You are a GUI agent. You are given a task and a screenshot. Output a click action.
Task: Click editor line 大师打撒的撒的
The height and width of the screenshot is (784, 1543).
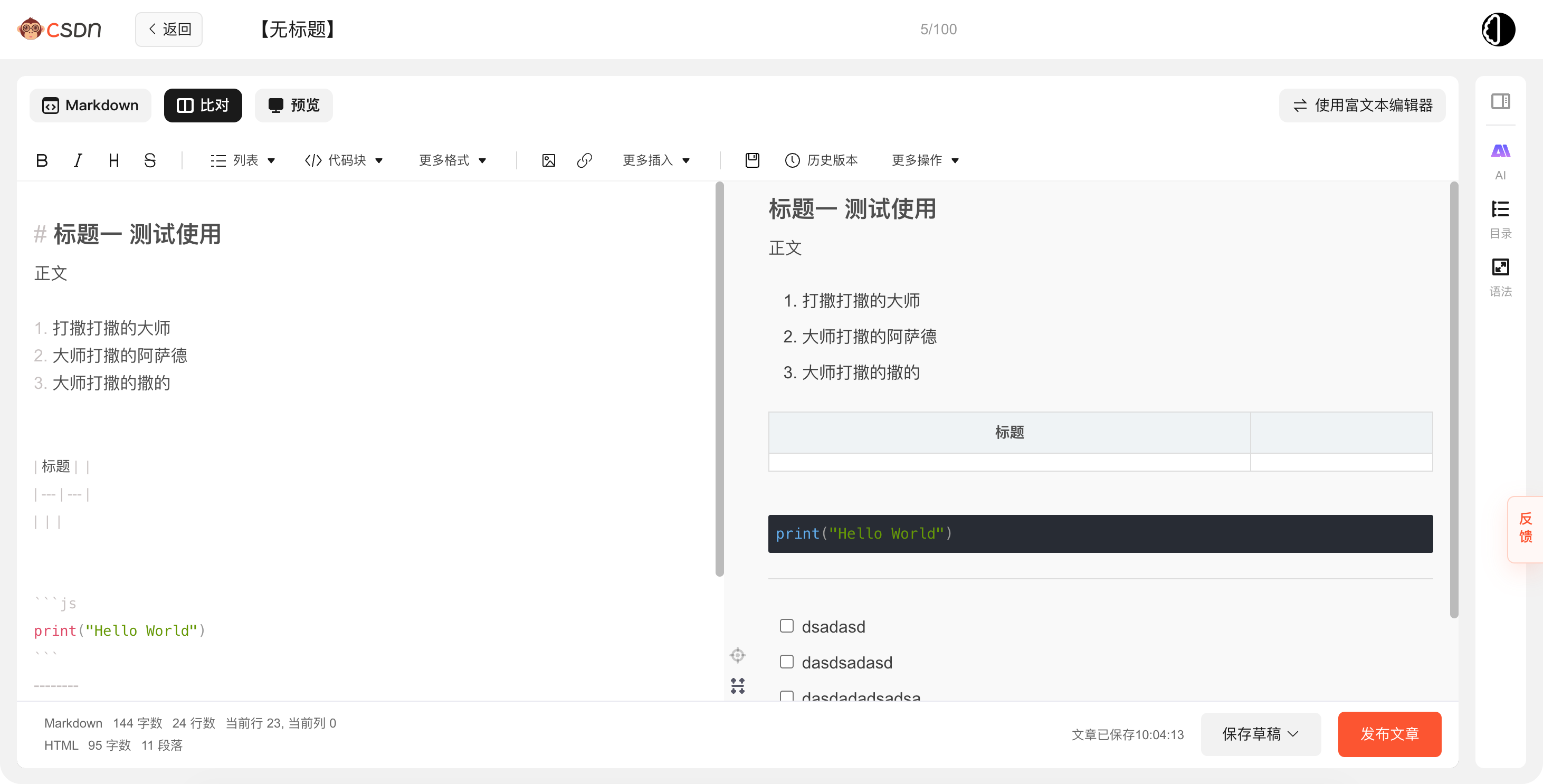click(102, 383)
